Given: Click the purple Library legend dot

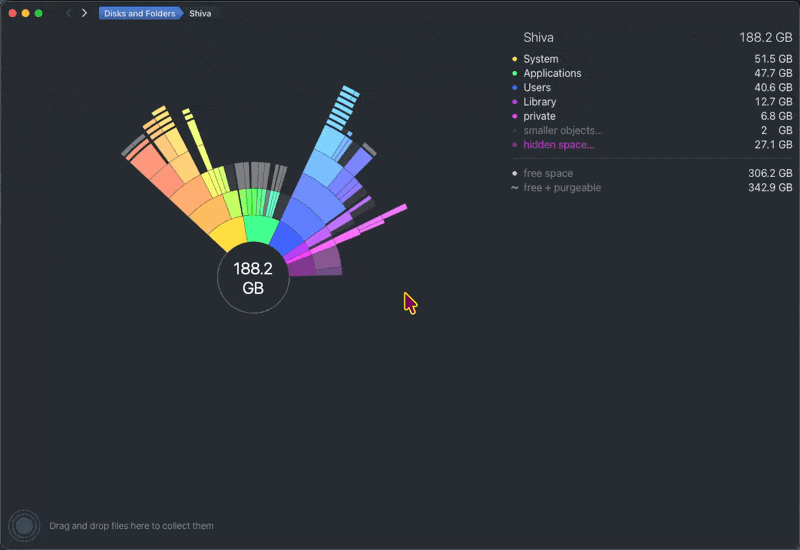Looking at the screenshot, I should pyautogui.click(x=515, y=102).
